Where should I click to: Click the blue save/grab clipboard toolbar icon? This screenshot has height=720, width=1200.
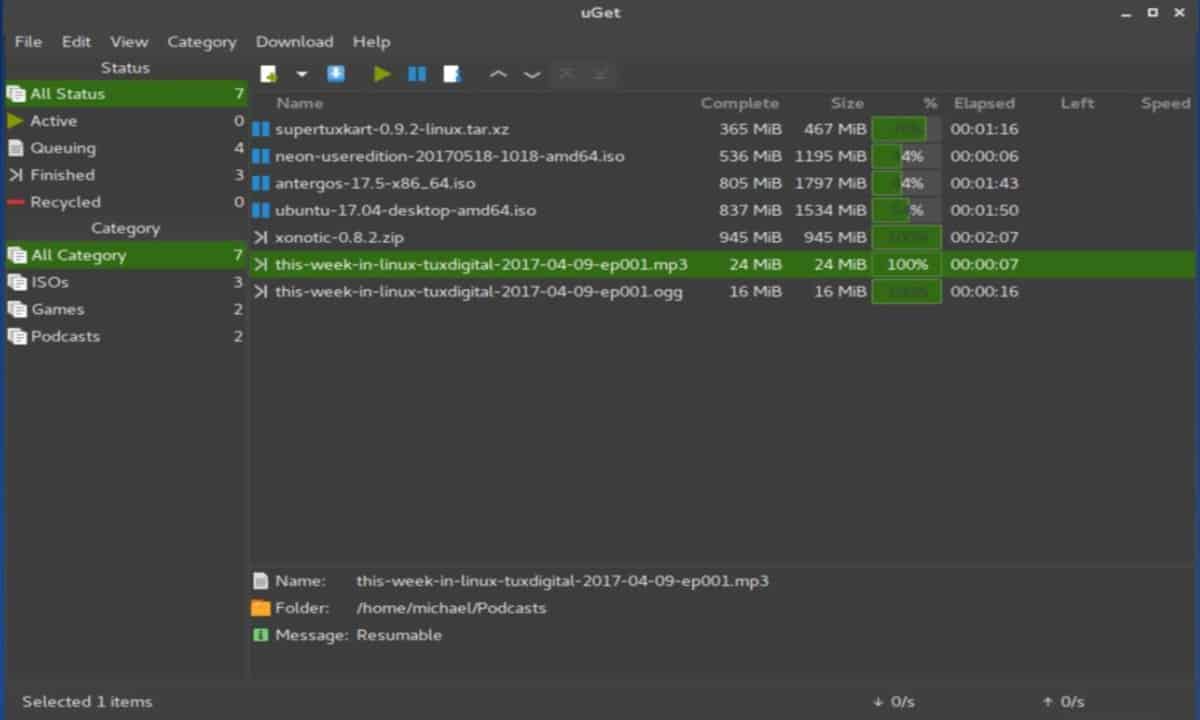336,74
